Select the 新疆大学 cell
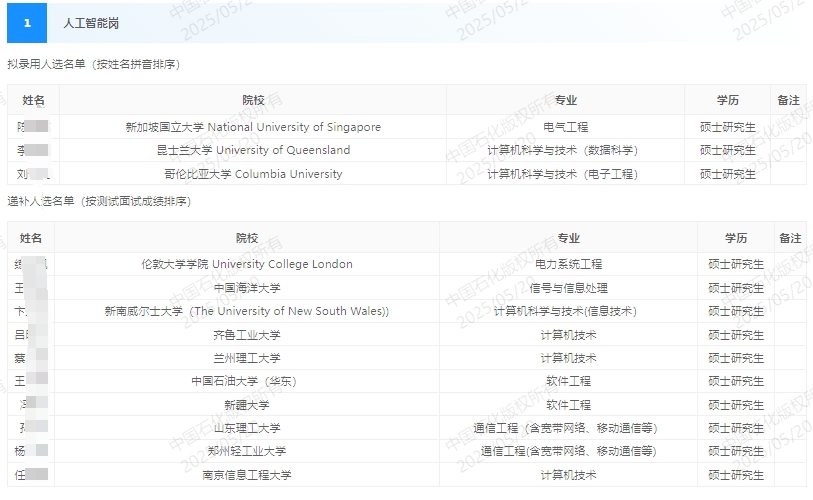This screenshot has width=813, height=500. click(246, 405)
